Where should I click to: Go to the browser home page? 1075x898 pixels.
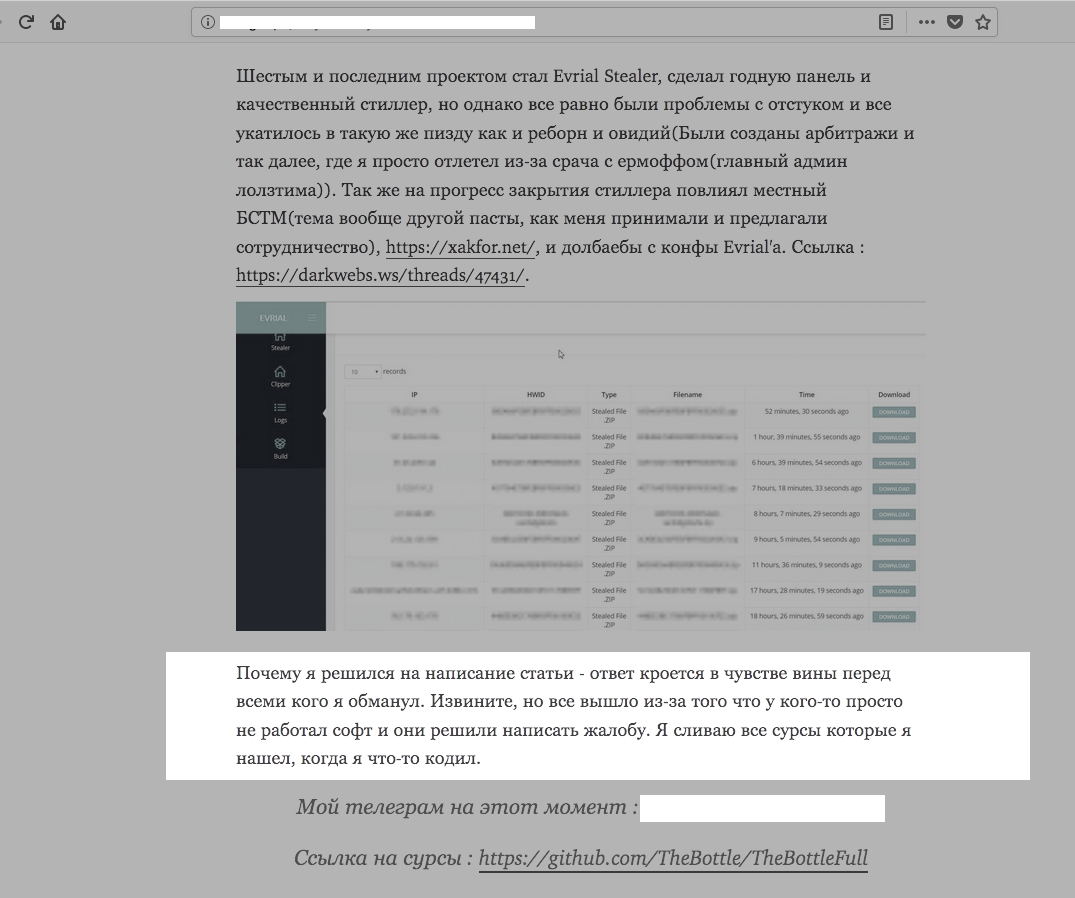click(x=58, y=22)
